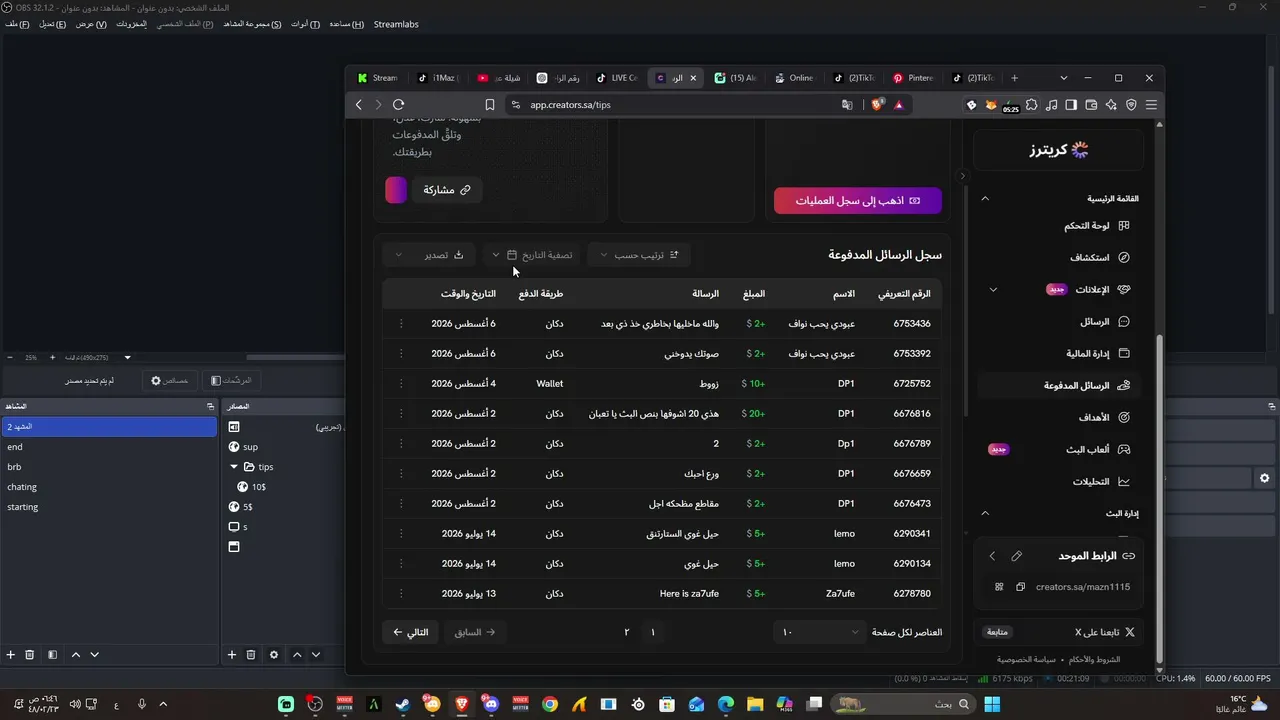The height and width of the screenshot is (720, 1280).
Task: Add a new source in OBS المصادر panel
Action: [x=232, y=655]
